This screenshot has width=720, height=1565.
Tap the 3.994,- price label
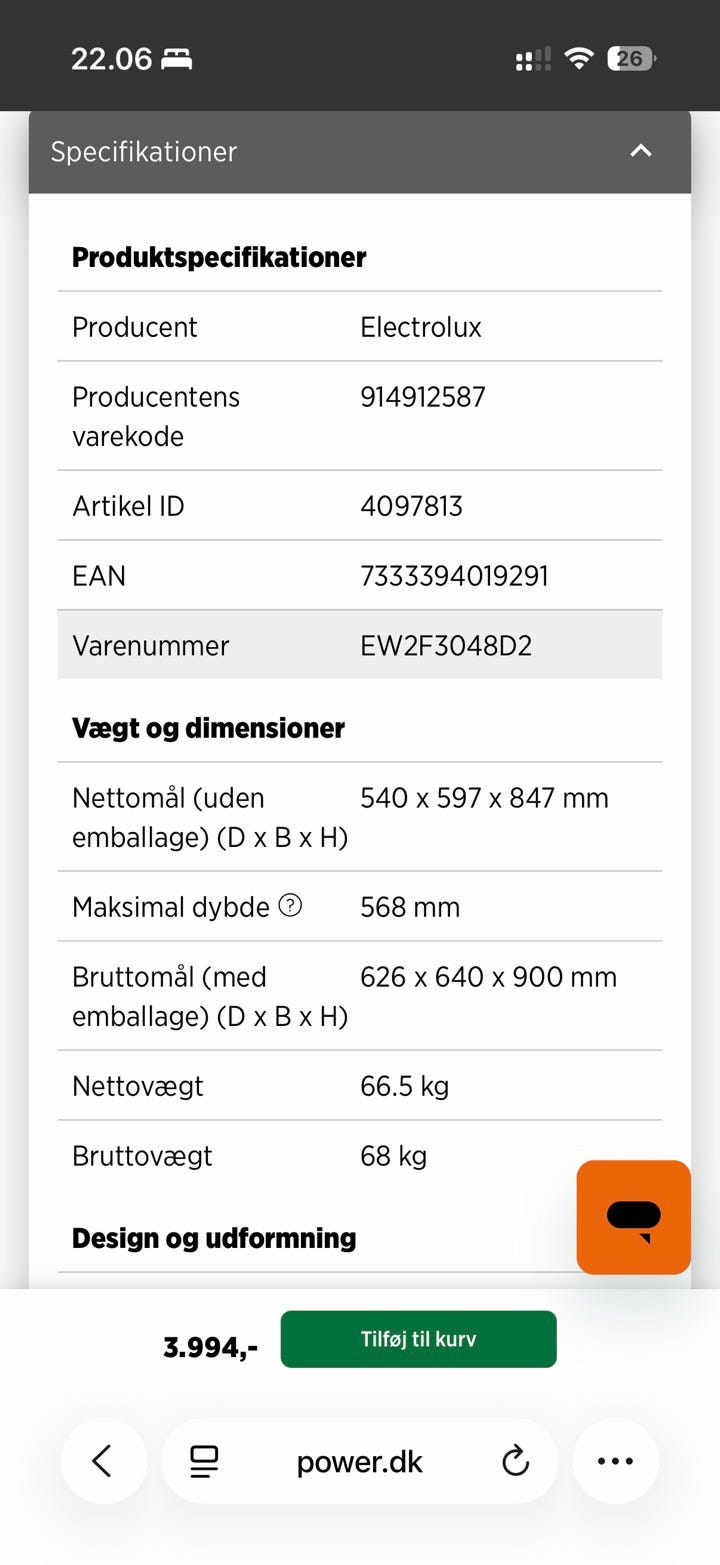click(x=210, y=1346)
